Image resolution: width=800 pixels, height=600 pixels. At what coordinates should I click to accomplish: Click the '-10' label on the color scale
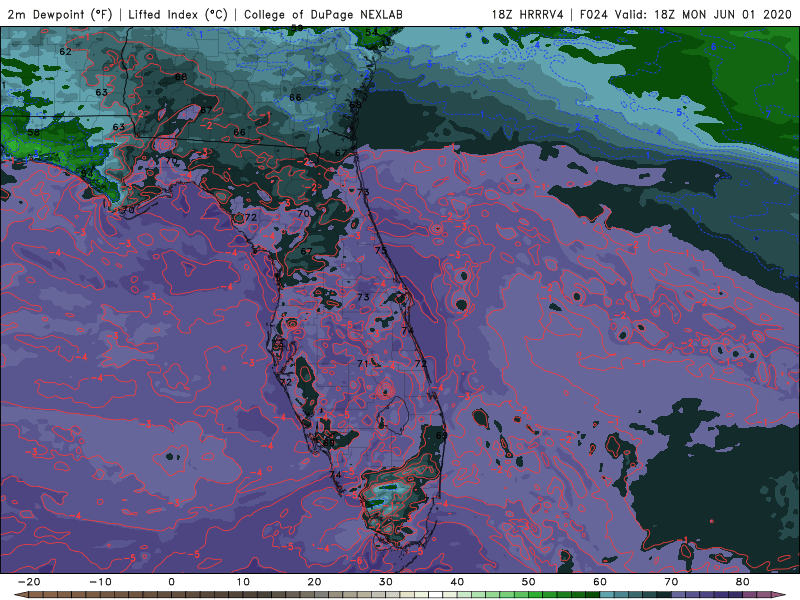100,582
